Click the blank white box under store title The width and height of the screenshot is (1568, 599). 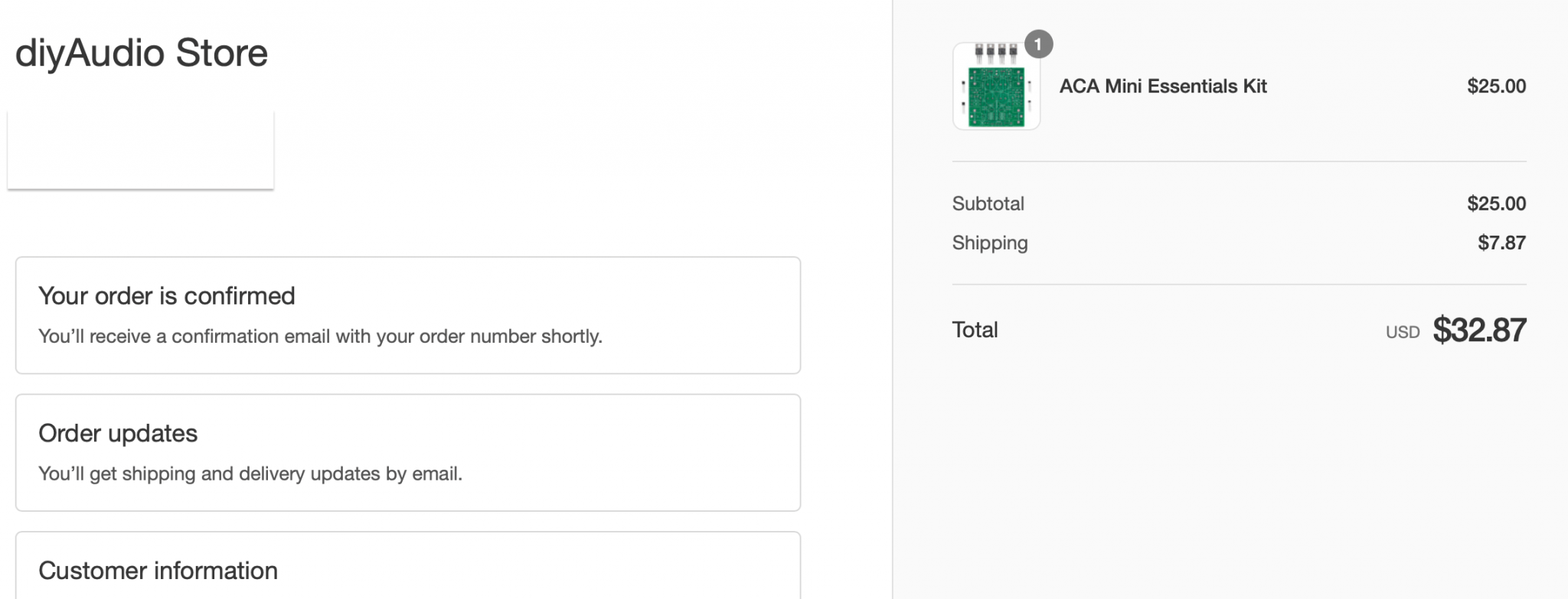[x=141, y=150]
